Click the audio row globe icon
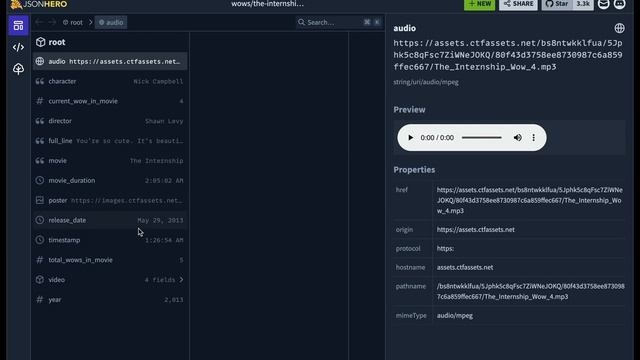 click(x=40, y=61)
